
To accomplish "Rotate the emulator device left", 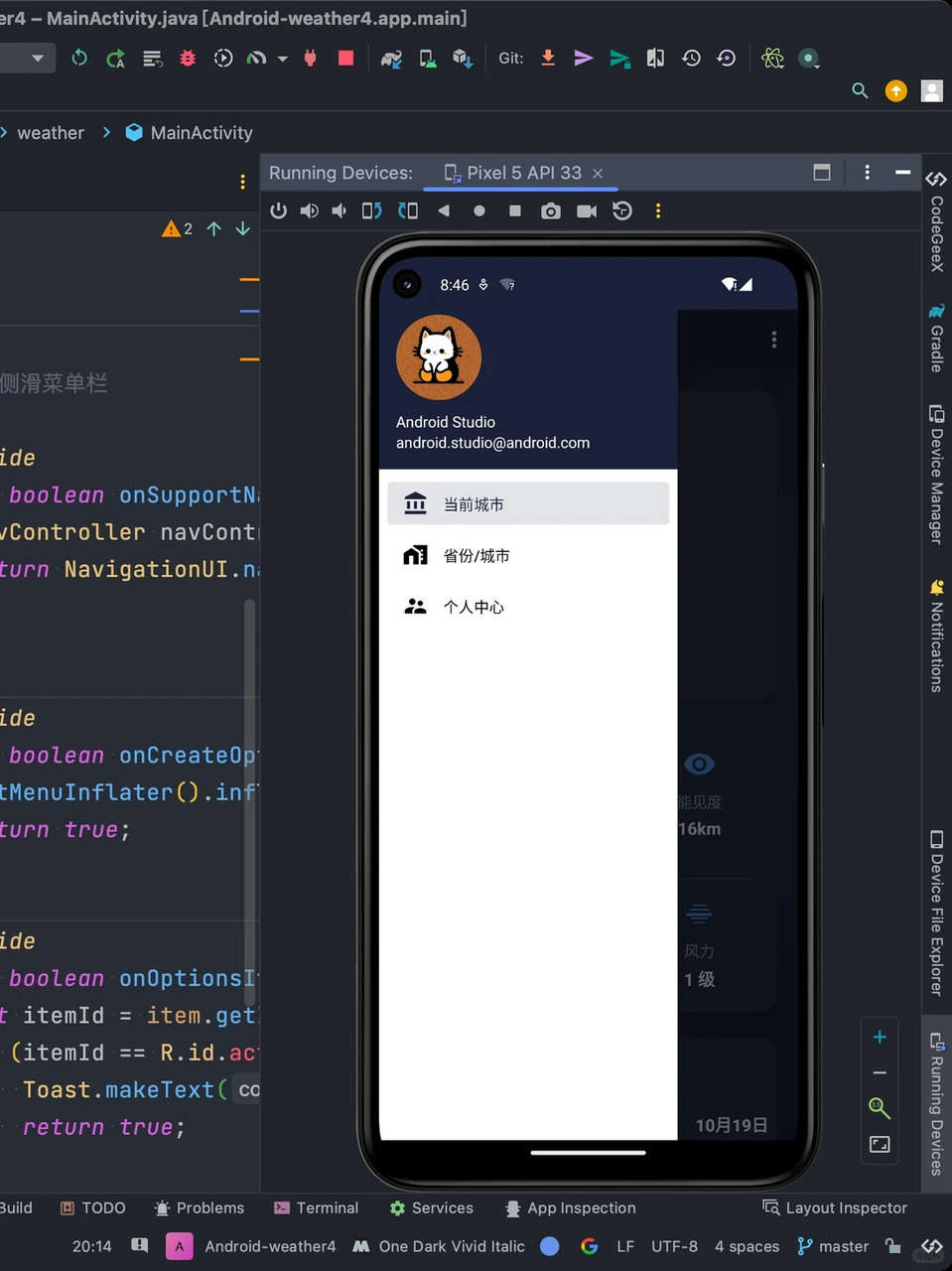I will pos(371,211).
